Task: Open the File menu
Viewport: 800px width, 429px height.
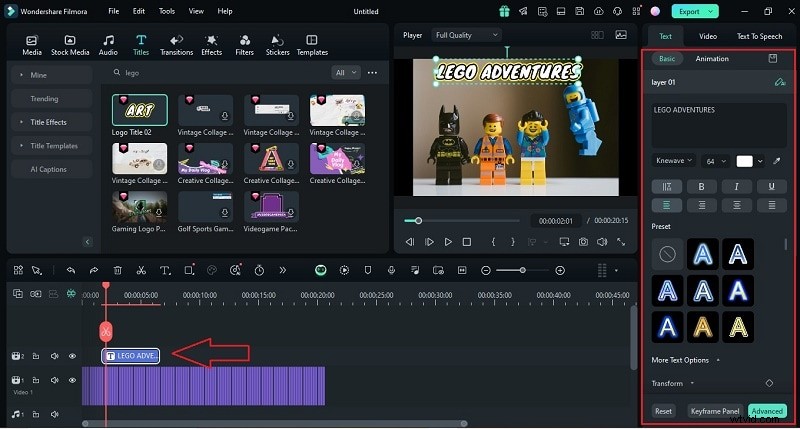Action: point(114,11)
